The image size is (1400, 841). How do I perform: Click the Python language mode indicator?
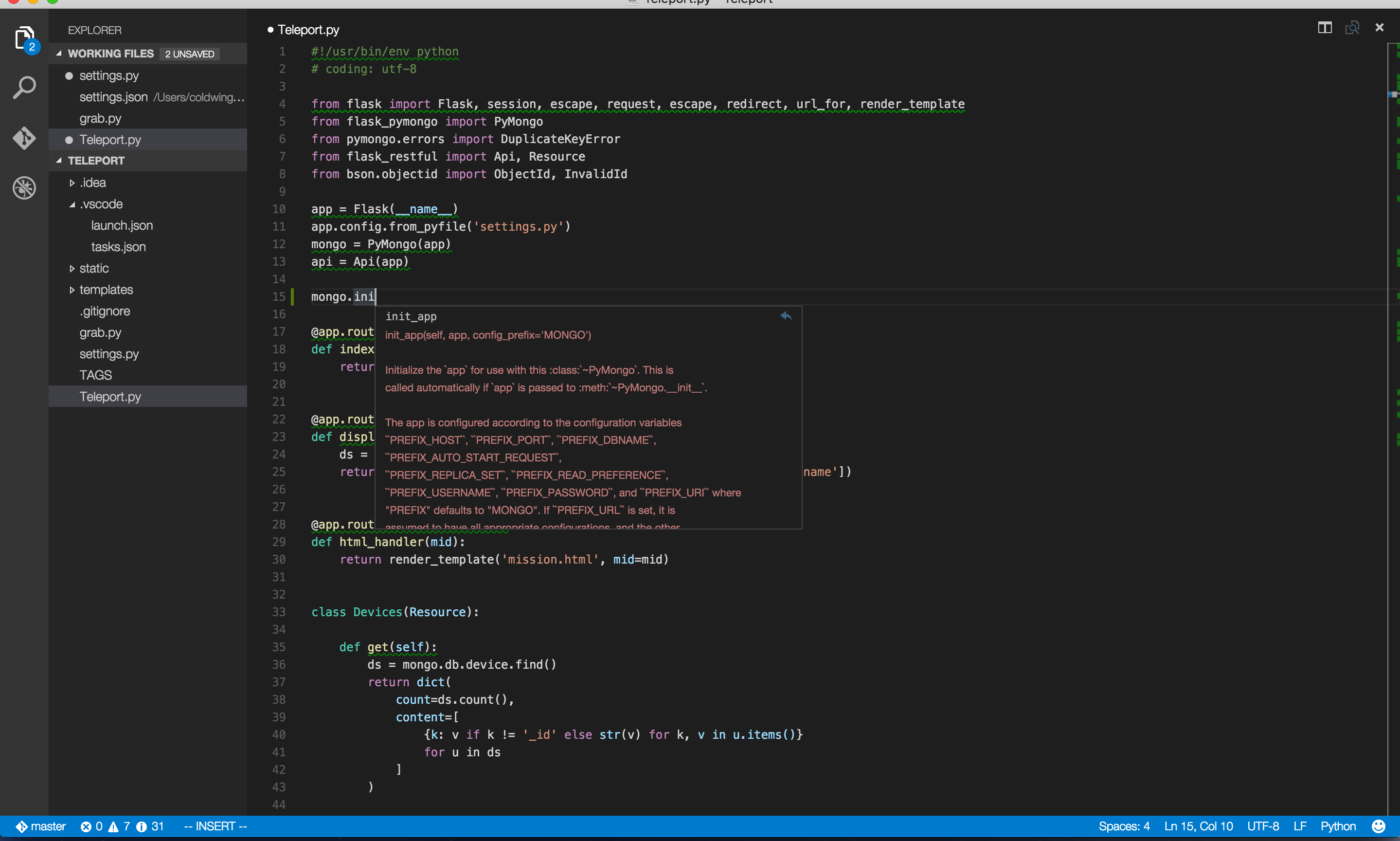pos(1338,826)
